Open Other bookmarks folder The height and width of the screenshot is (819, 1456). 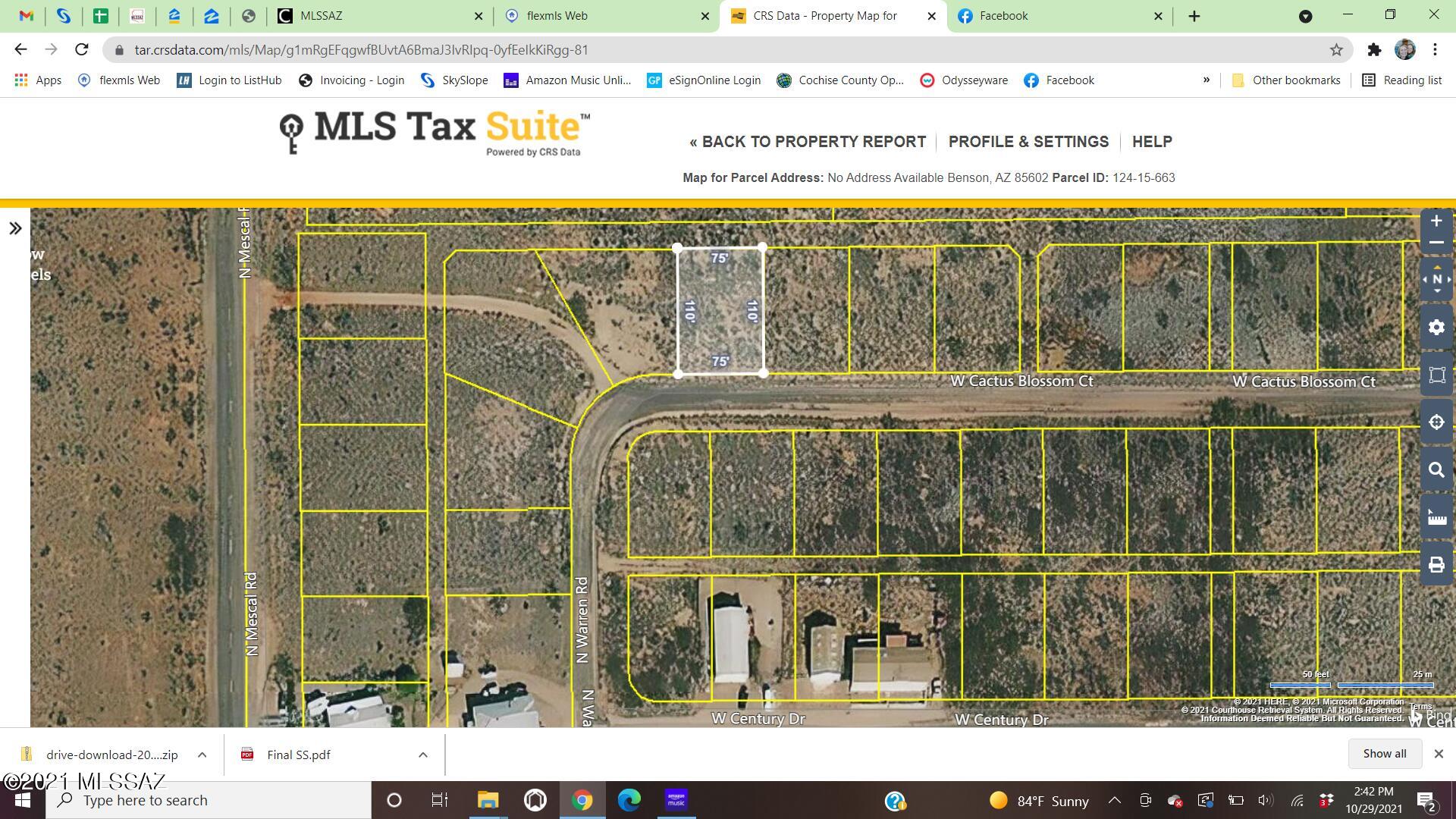click(1285, 80)
